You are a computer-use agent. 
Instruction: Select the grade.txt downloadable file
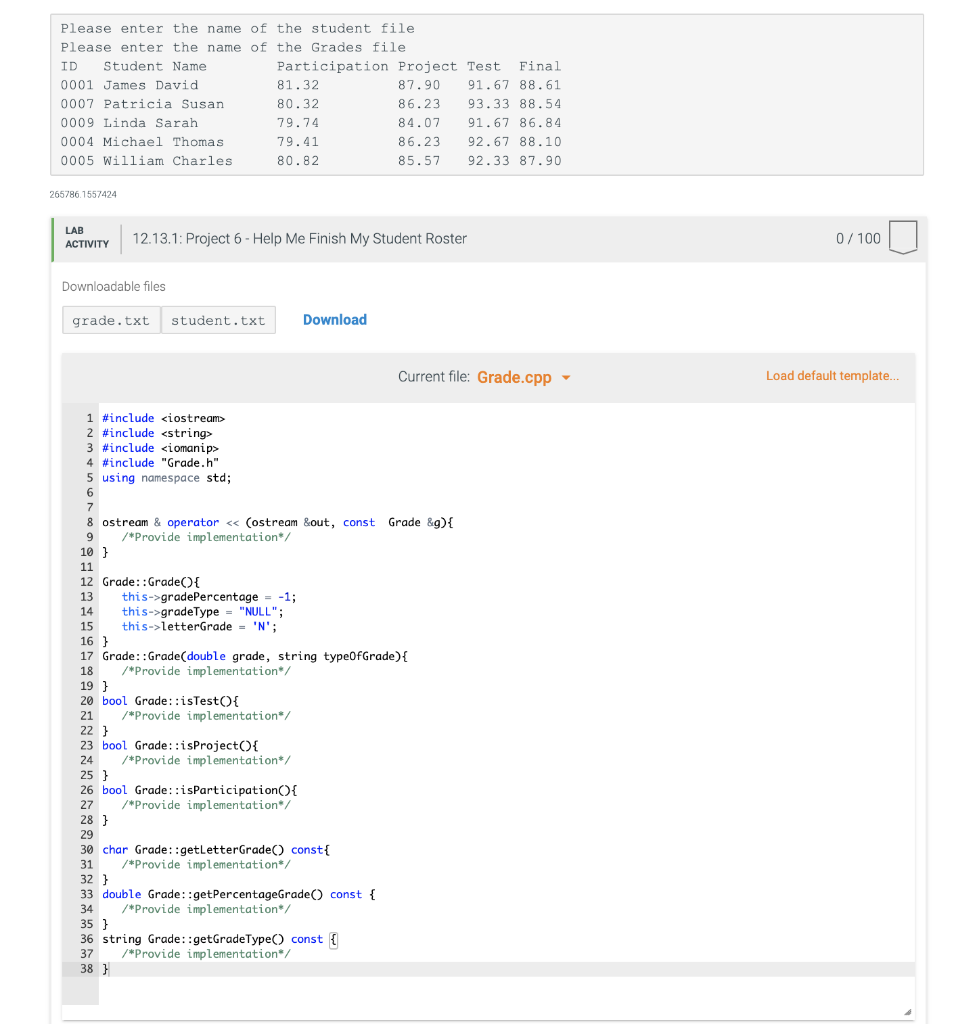coord(111,320)
